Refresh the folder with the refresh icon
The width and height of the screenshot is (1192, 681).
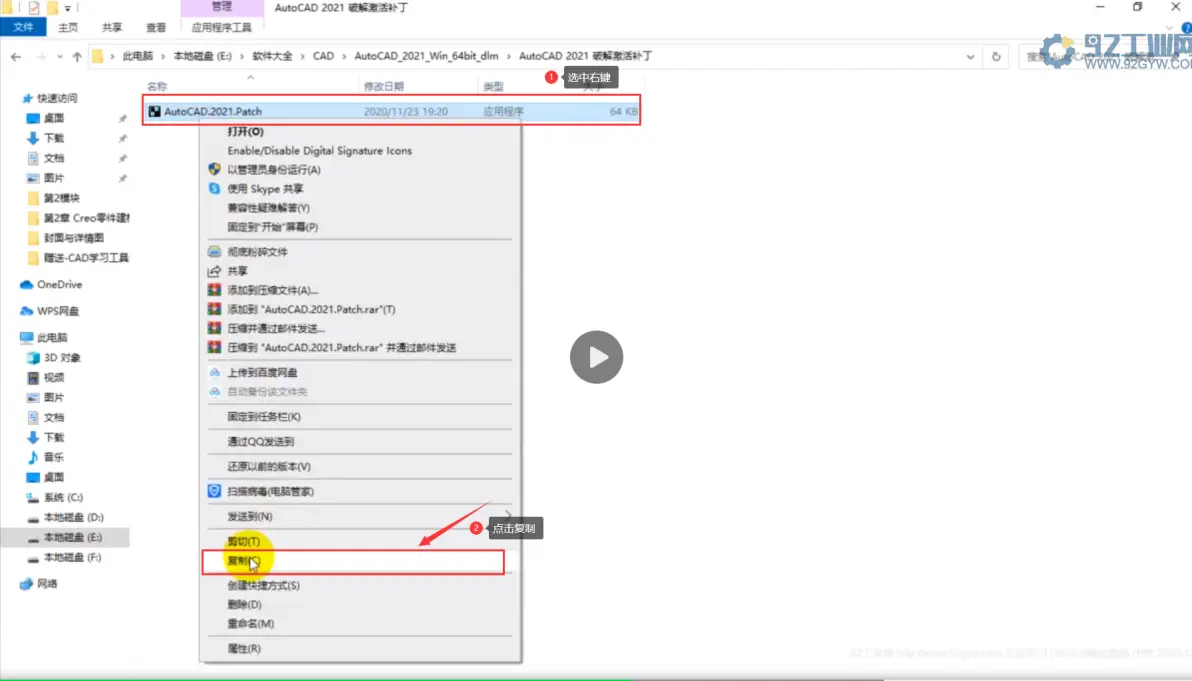tap(996, 56)
